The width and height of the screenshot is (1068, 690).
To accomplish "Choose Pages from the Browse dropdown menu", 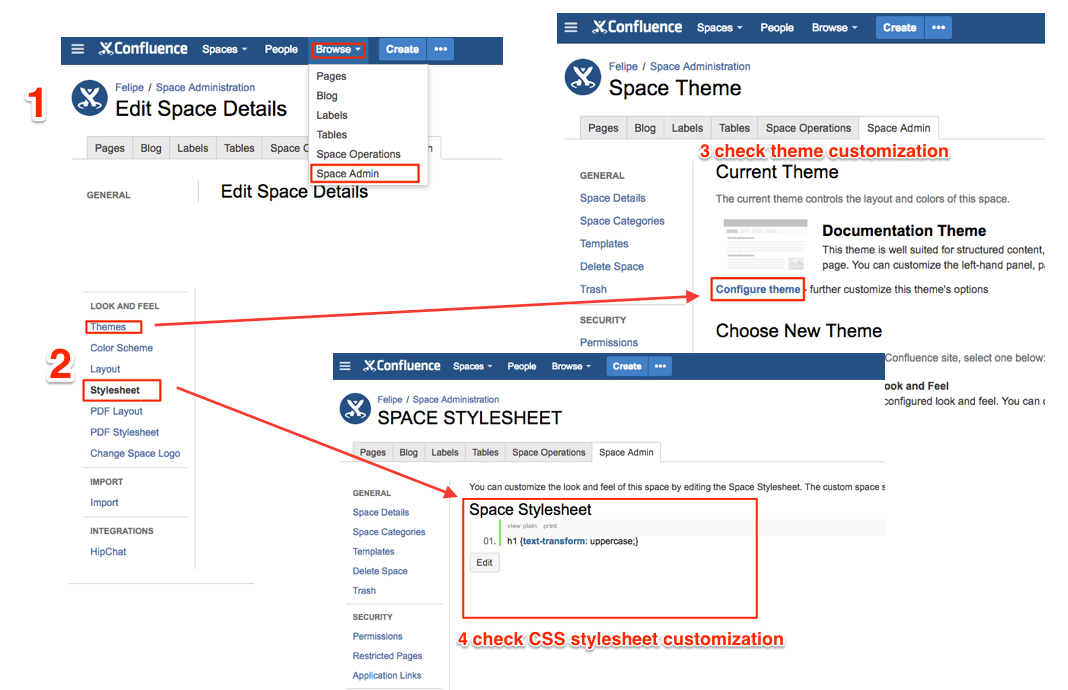I will point(331,76).
